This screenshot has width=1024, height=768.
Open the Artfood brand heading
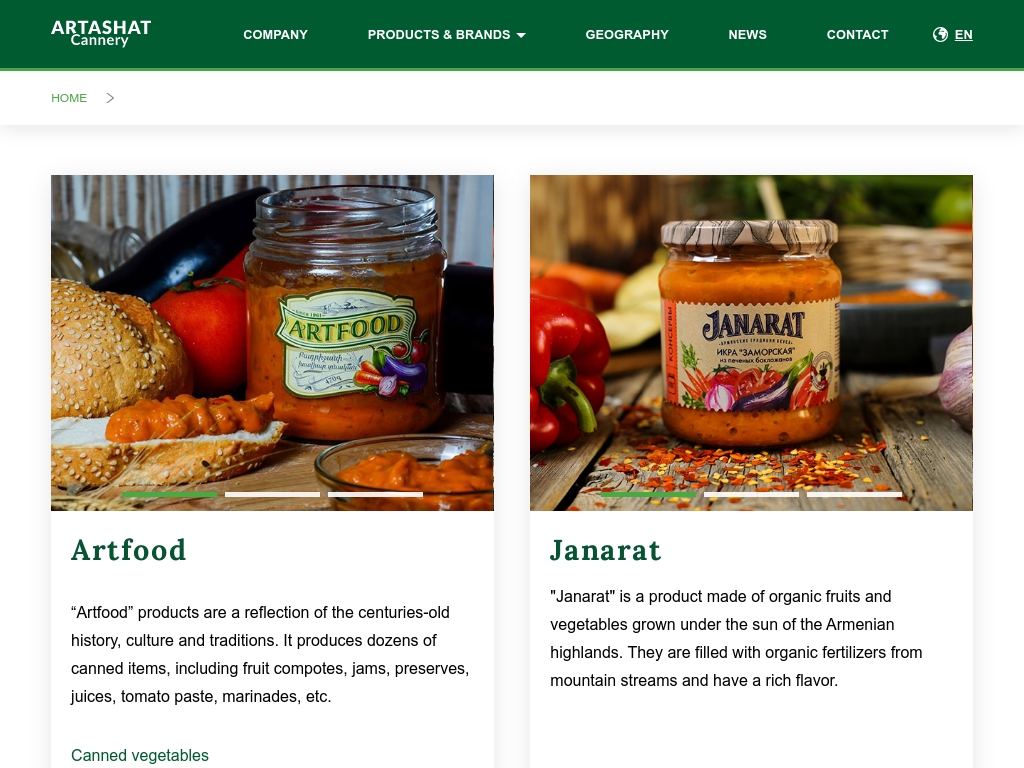[129, 550]
